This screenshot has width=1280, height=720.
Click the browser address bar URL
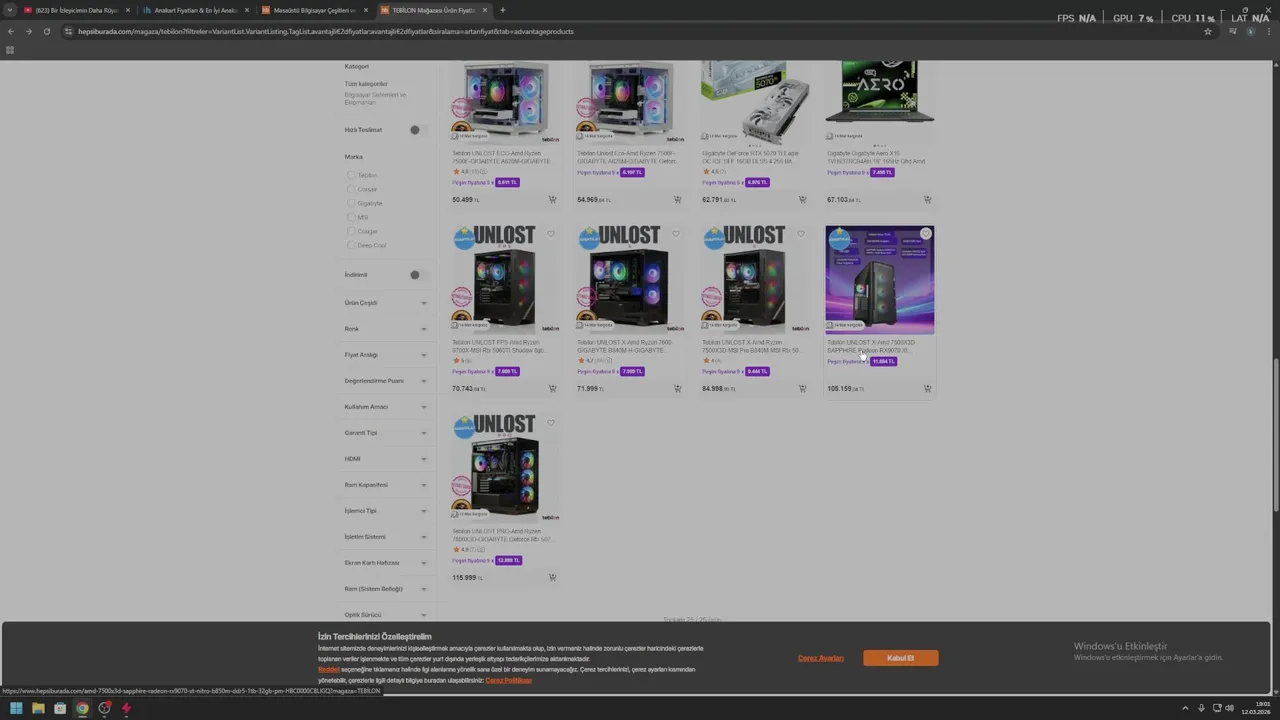tap(326, 31)
